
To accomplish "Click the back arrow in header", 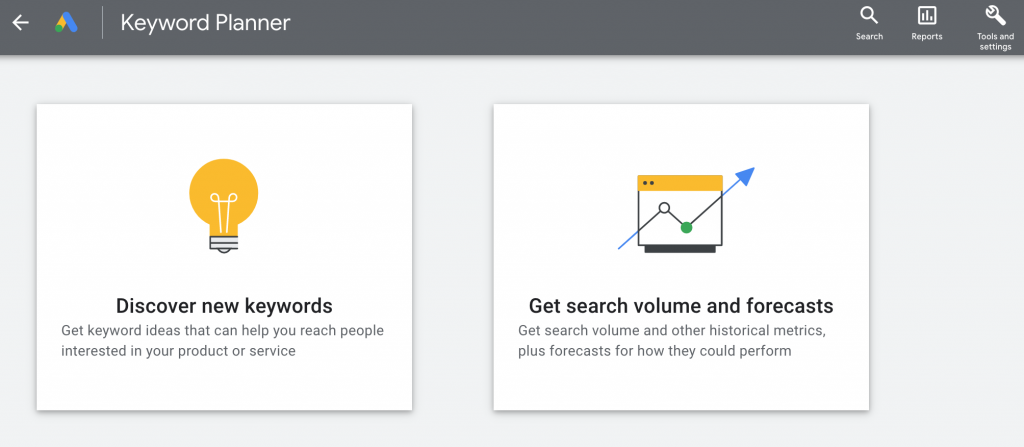I will pyautogui.click(x=20, y=22).
